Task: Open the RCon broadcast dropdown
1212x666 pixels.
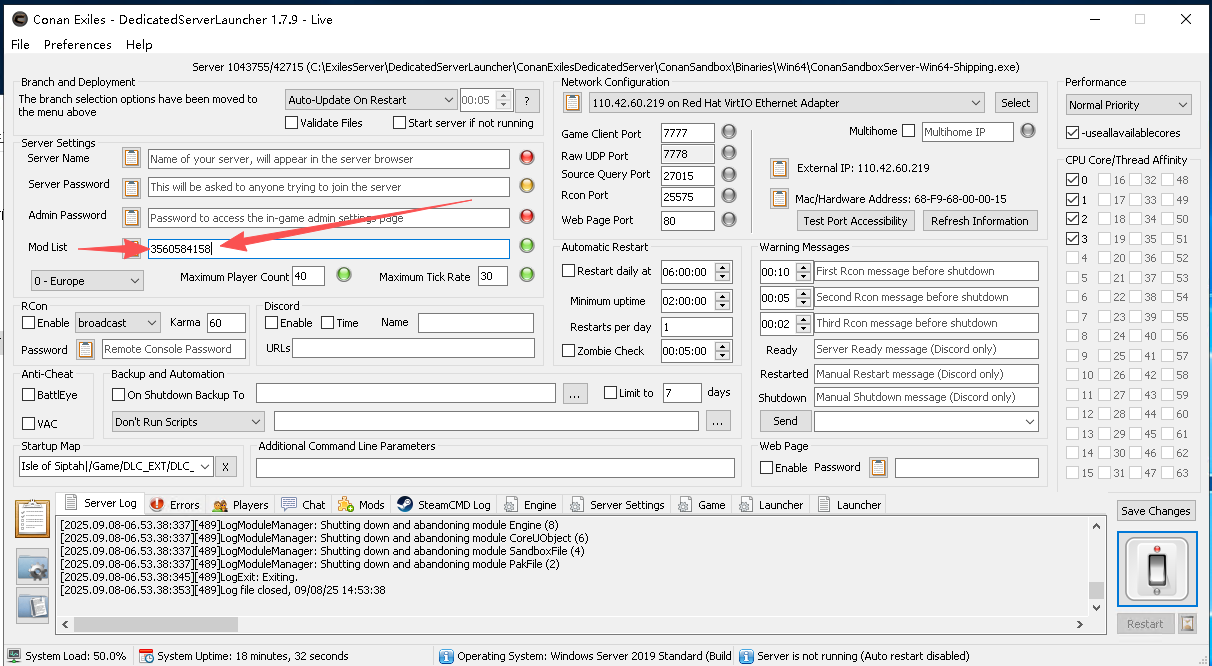Action: tap(117, 323)
